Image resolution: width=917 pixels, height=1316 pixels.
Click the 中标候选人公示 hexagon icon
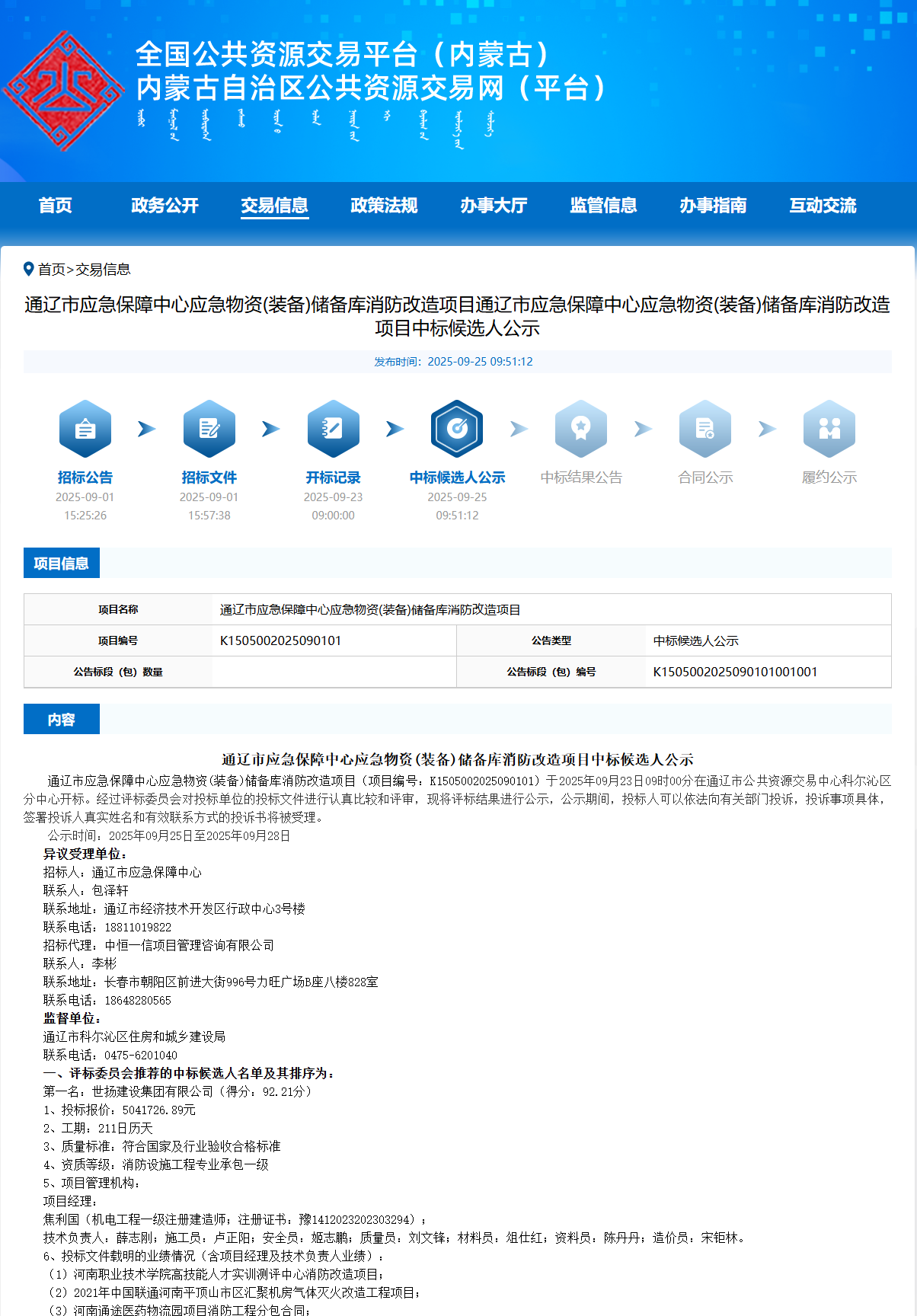coord(457,429)
